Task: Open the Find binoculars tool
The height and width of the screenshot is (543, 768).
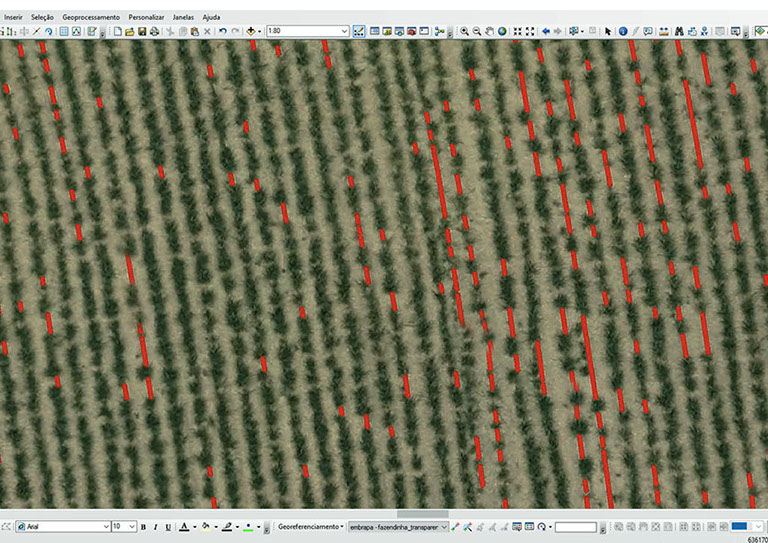Action: (x=678, y=31)
